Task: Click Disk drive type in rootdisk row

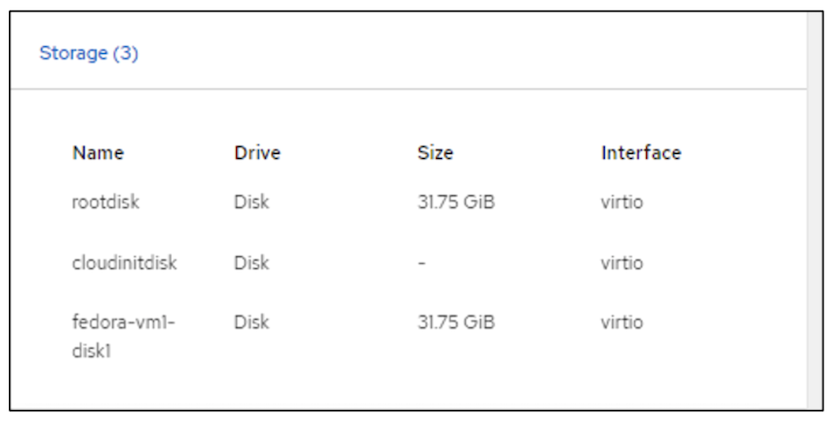Action: 252,202
